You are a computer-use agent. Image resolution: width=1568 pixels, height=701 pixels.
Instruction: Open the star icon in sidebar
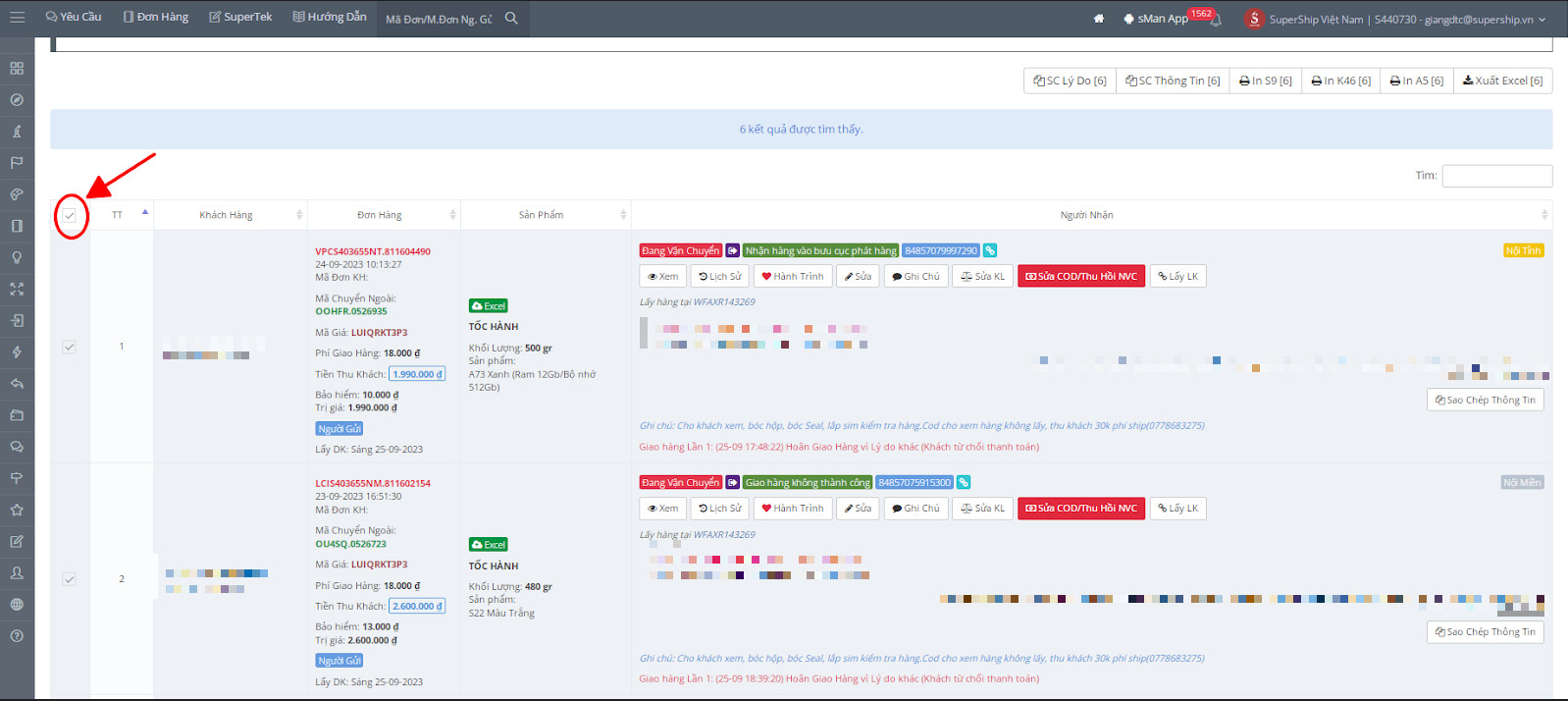tap(17, 510)
